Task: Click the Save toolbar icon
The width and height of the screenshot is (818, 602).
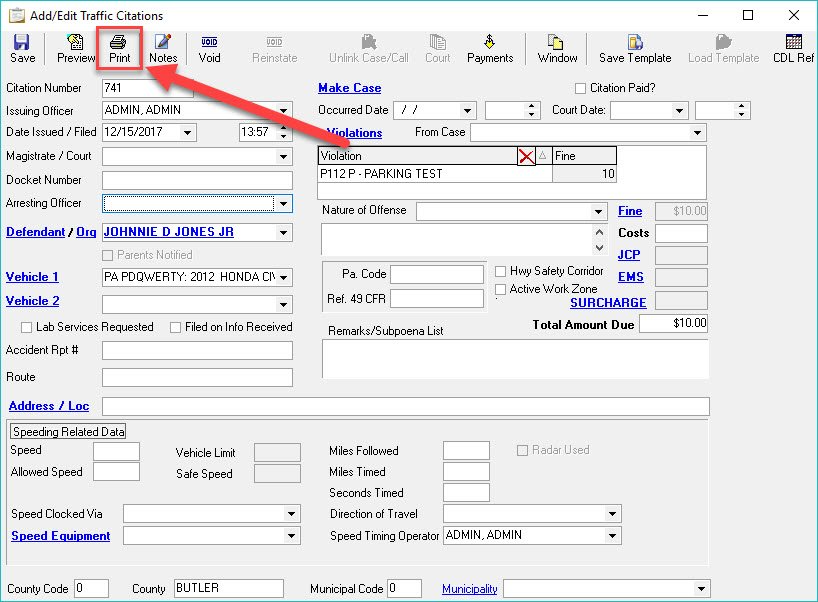Action: coord(22,48)
